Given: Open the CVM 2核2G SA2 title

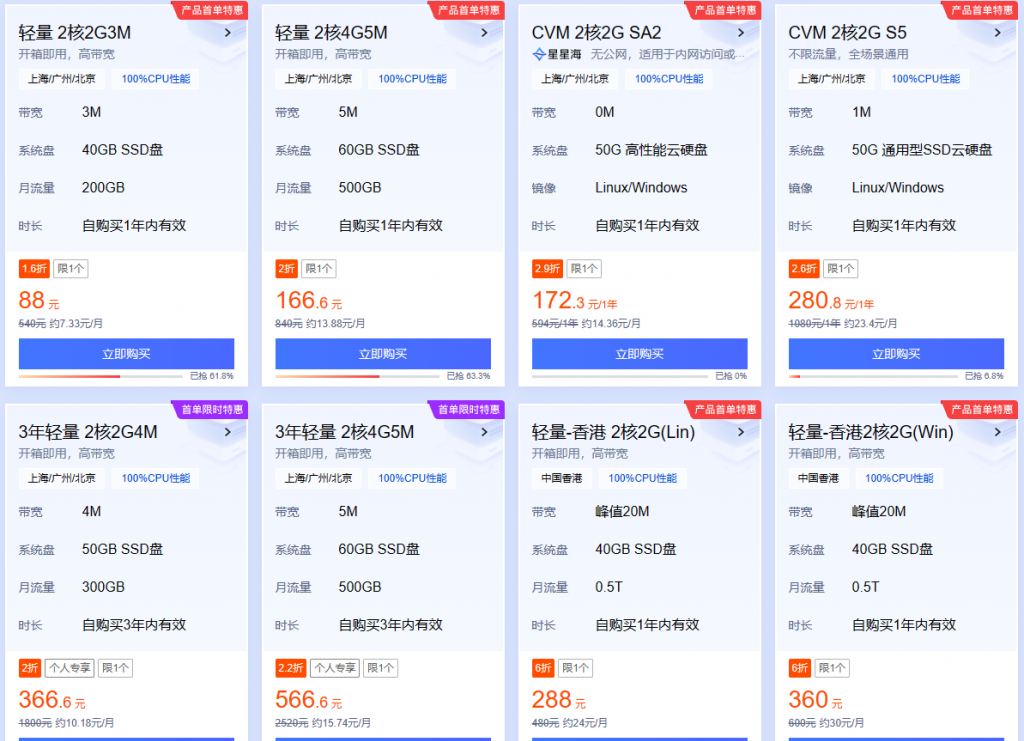Looking at the screenshot, I should pyautogui.click(x=596, y=33).
